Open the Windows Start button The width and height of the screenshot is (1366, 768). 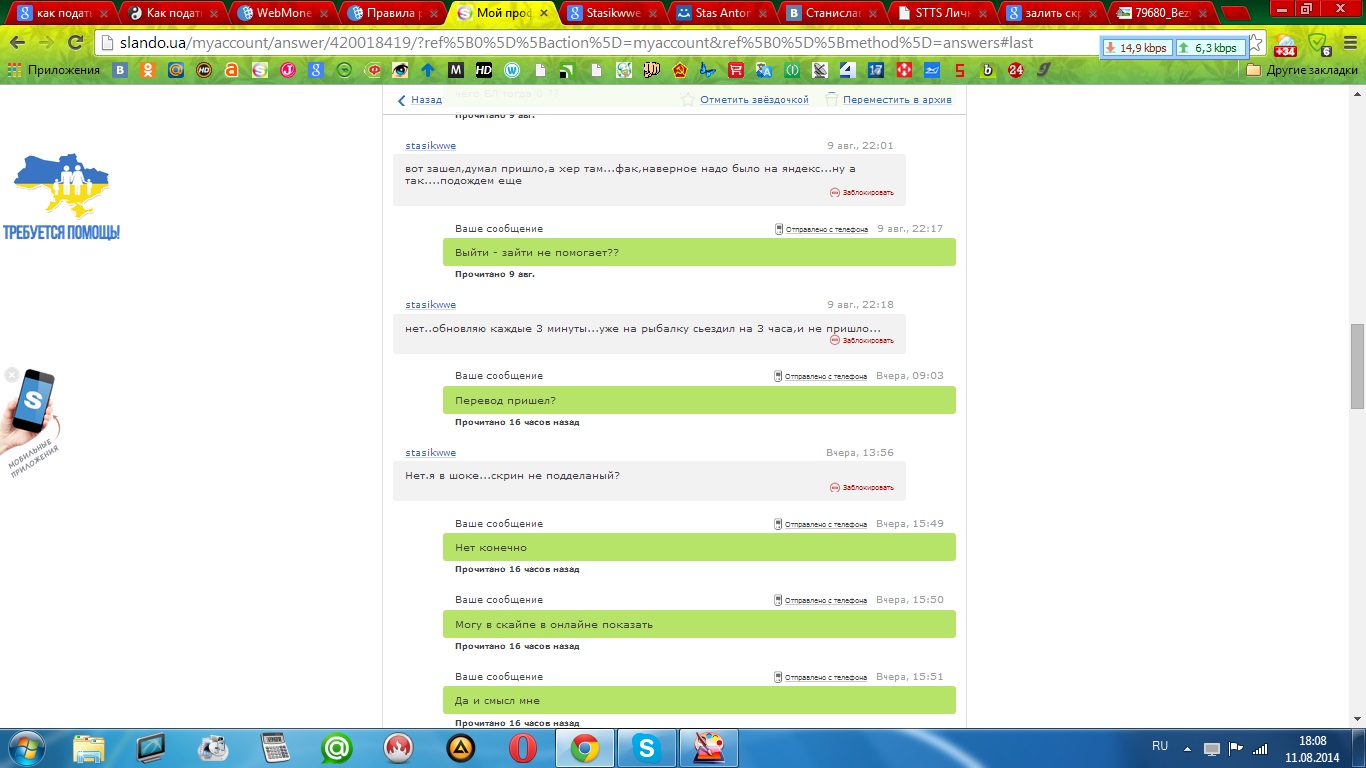[x=25, y=748]
